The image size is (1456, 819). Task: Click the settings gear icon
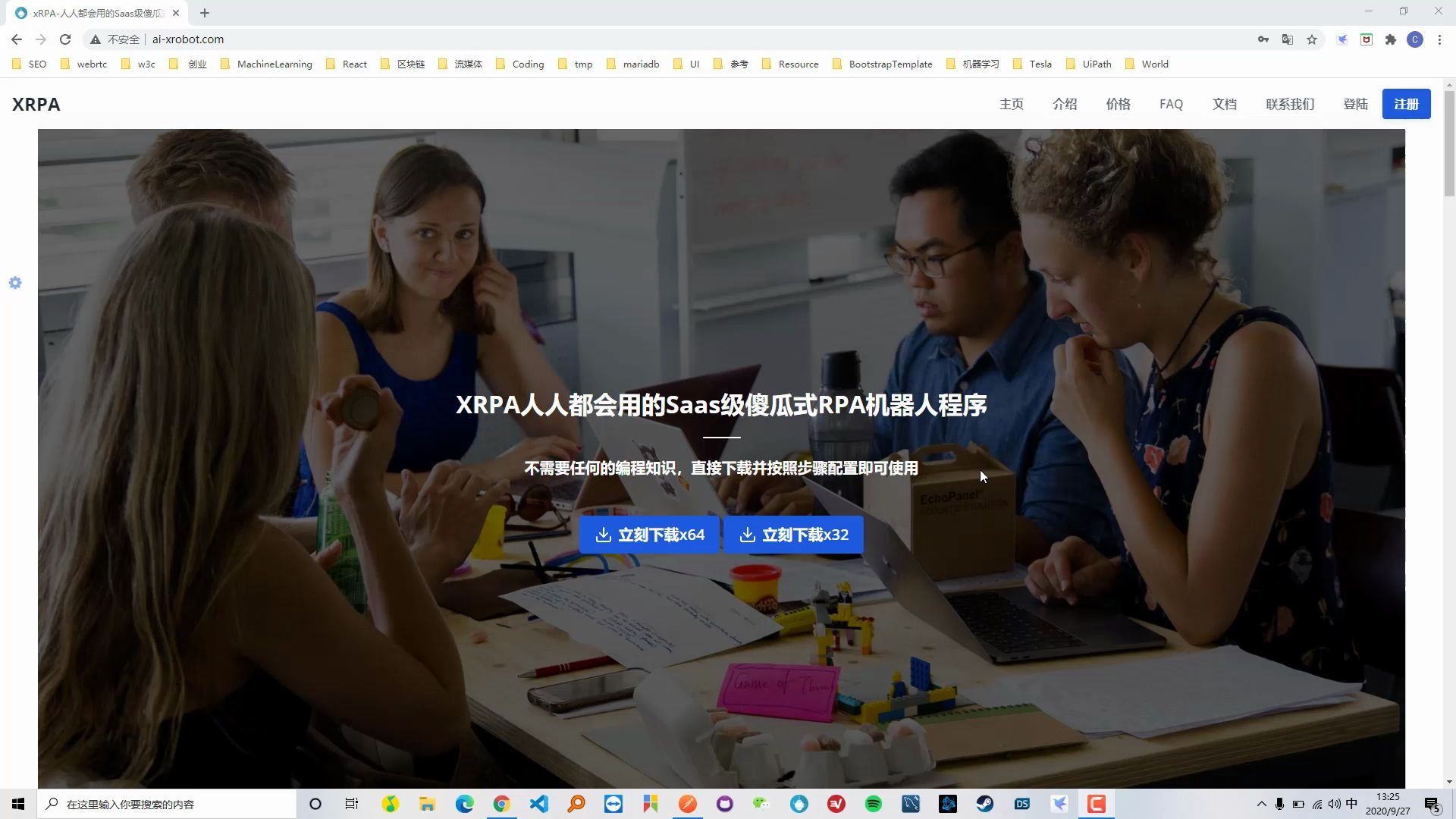click(x=15, y=283)
